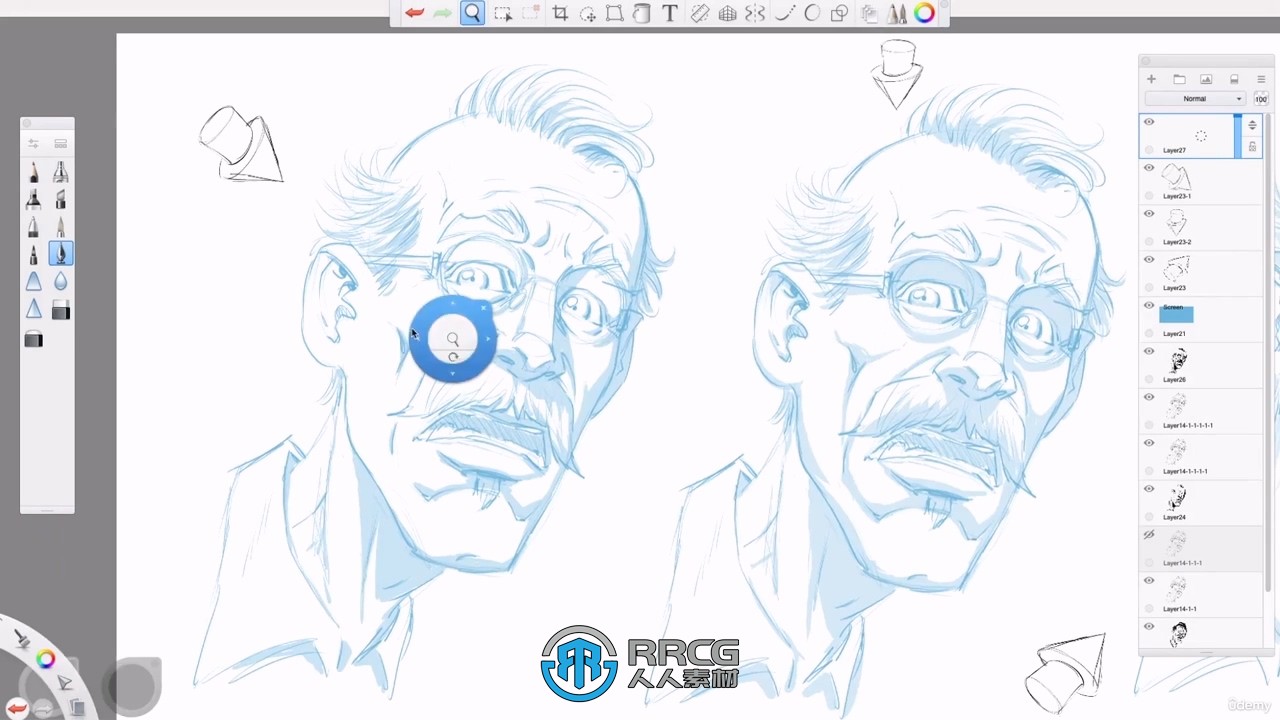This screenshot has width=1280, height=720.
Task: Open the Layer Editor window icon
Action: (869, 13)
